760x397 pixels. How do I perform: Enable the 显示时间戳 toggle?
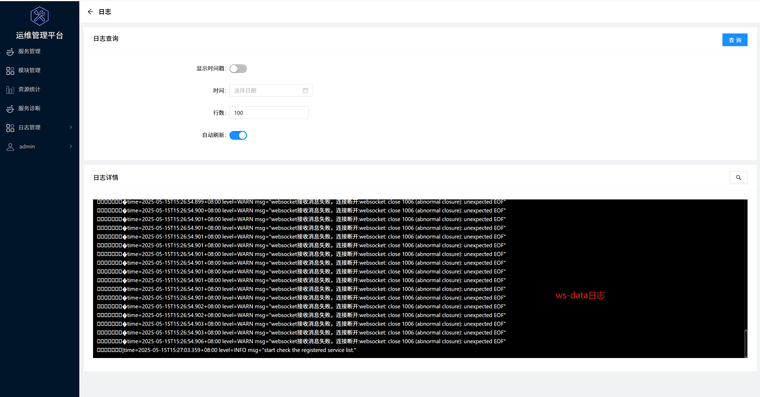coord(238,69)
